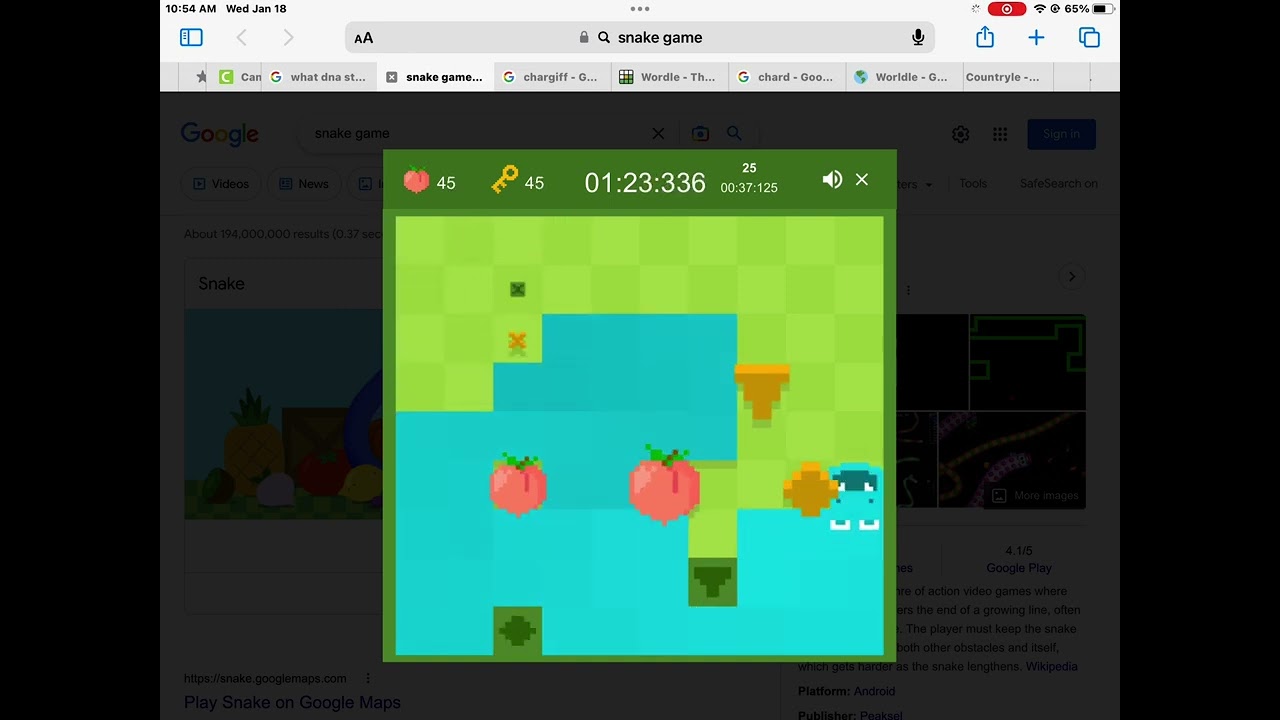Click the large tomato in the center
Viewport: 1280px width, 720px height.
point(664,484)
